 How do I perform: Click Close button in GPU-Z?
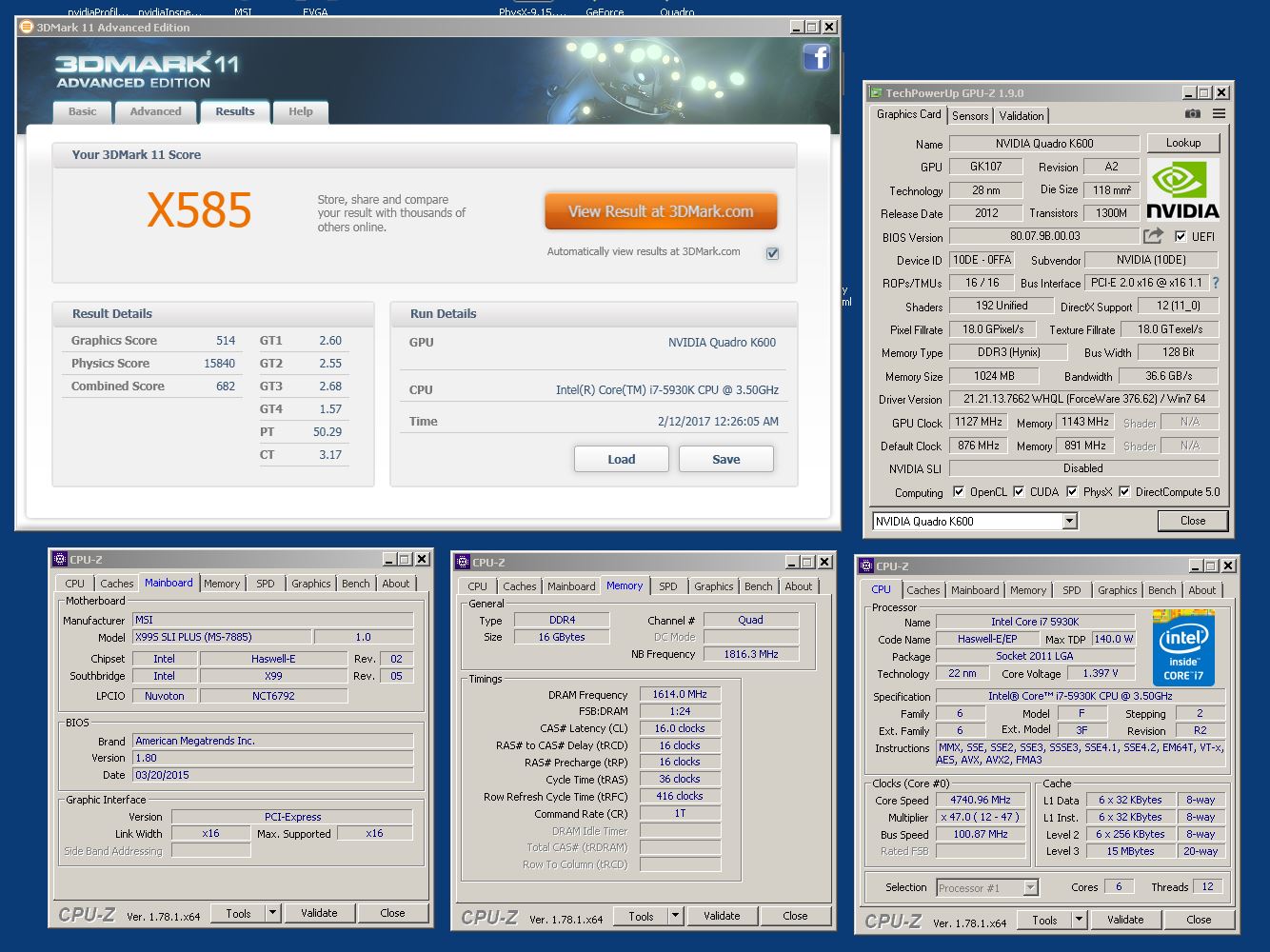click(x=1193, y=521)
